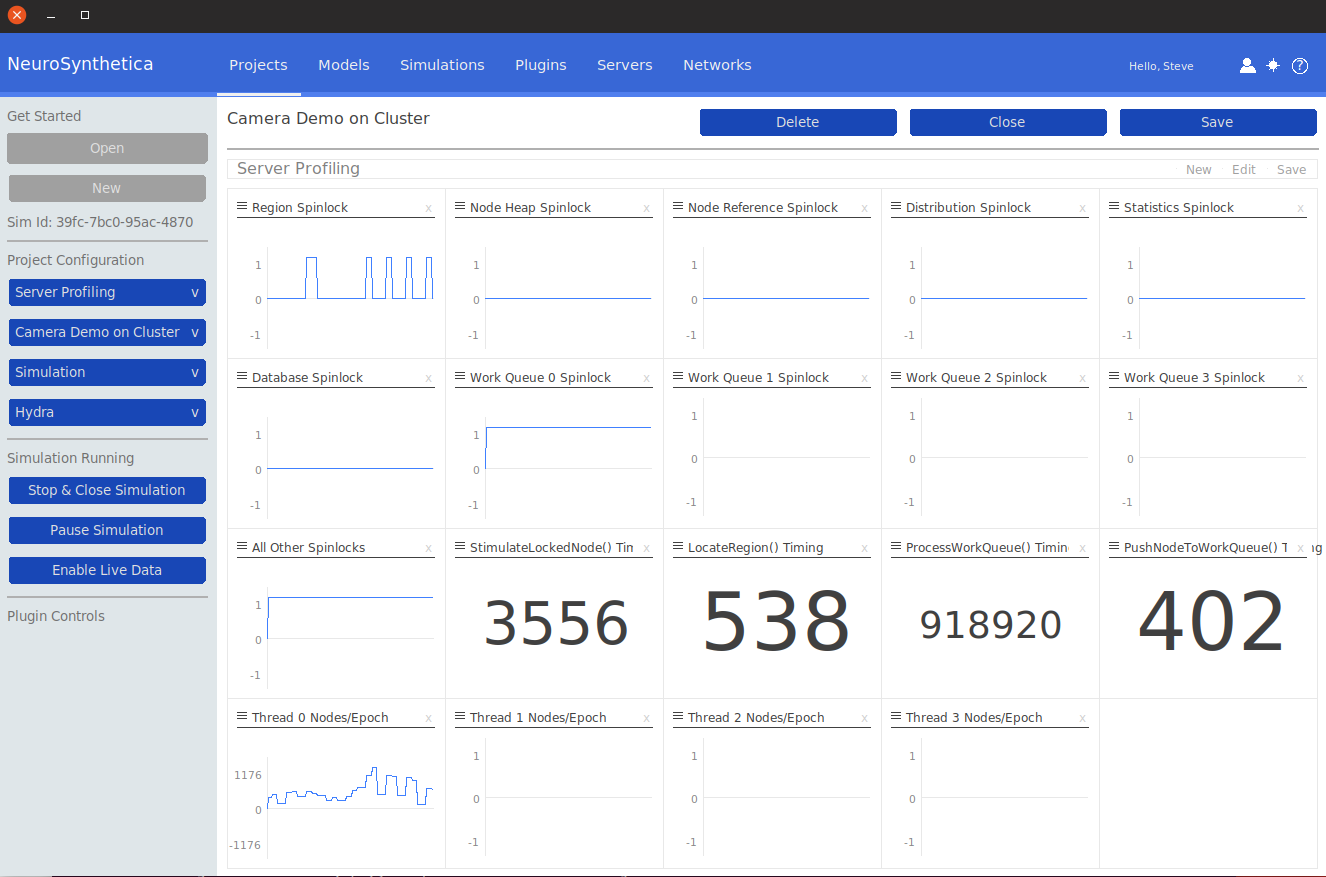Image resolution: width=1326 pixels, height=877 pixels.
Task: Click the Region Spinlock panel menu icon
Action: click(242, 207)
